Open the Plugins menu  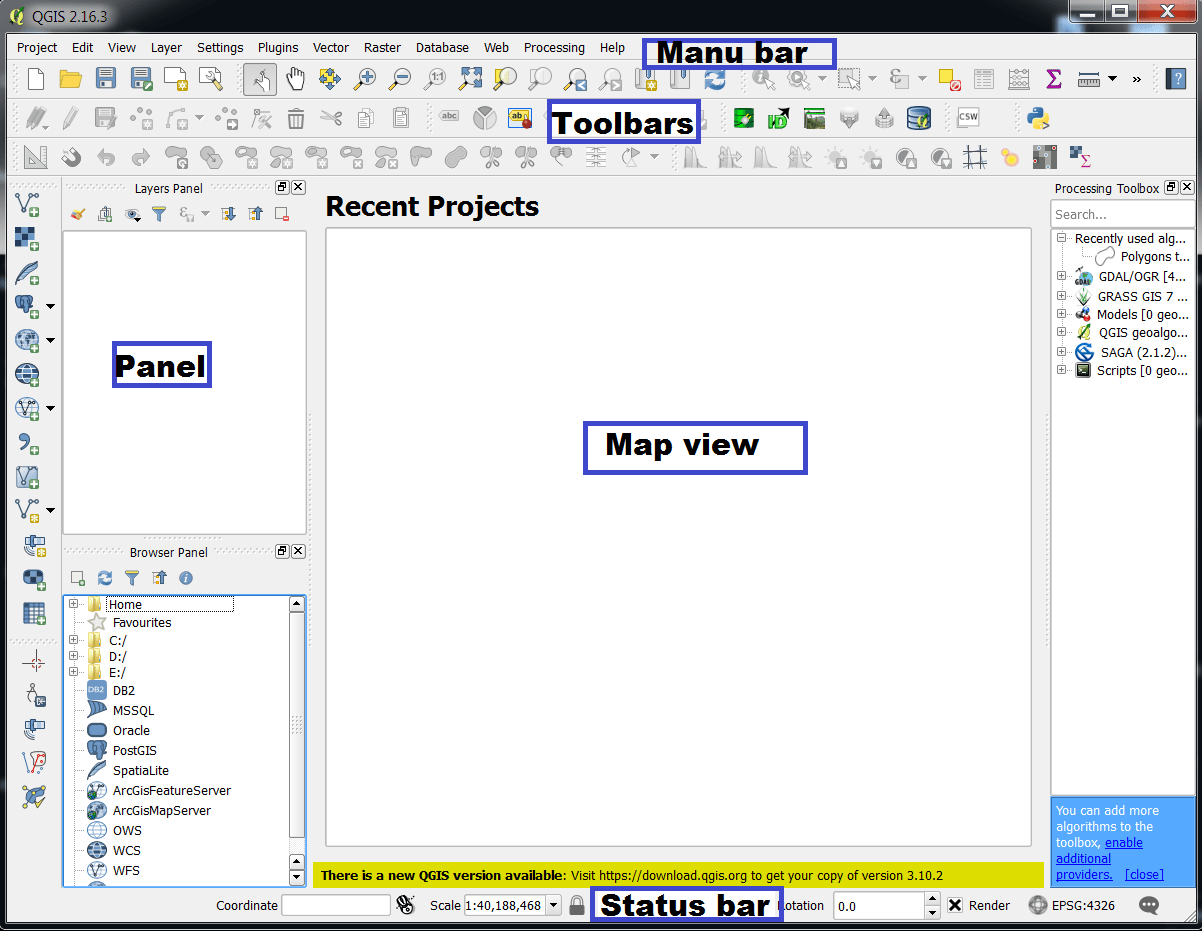278,47
